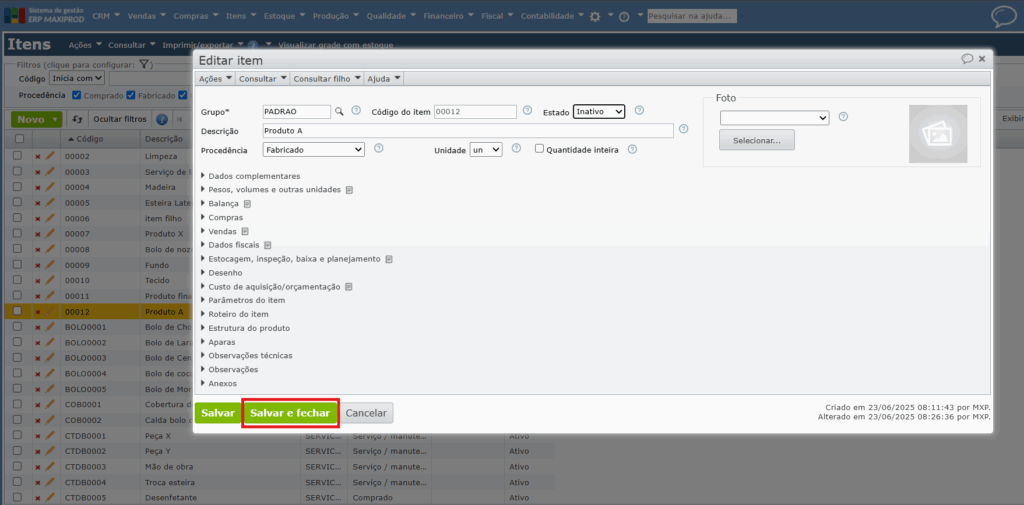Click the settings gear icon in top menu

pyautogui.click(x=595, y=16)
